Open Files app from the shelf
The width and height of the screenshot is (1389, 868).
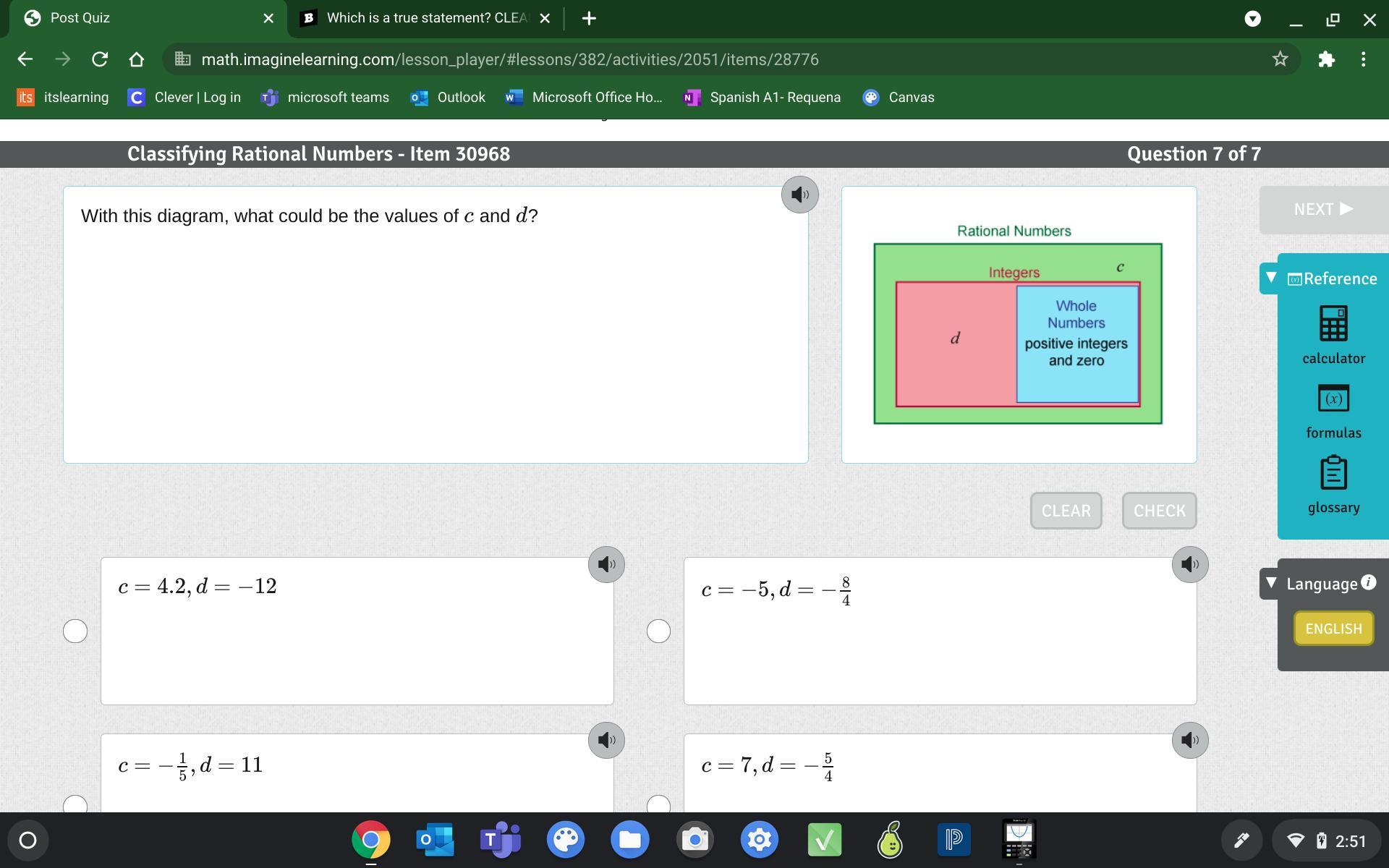click(630, 840)
